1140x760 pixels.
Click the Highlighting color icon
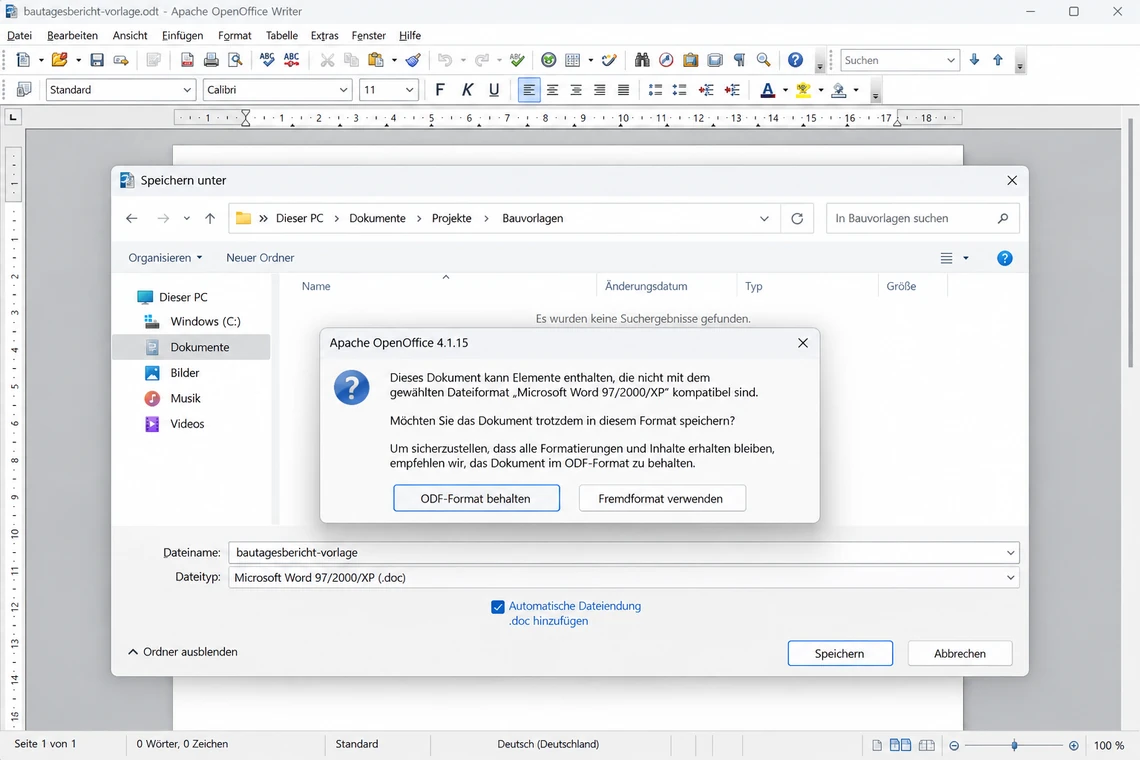[803, 89]
